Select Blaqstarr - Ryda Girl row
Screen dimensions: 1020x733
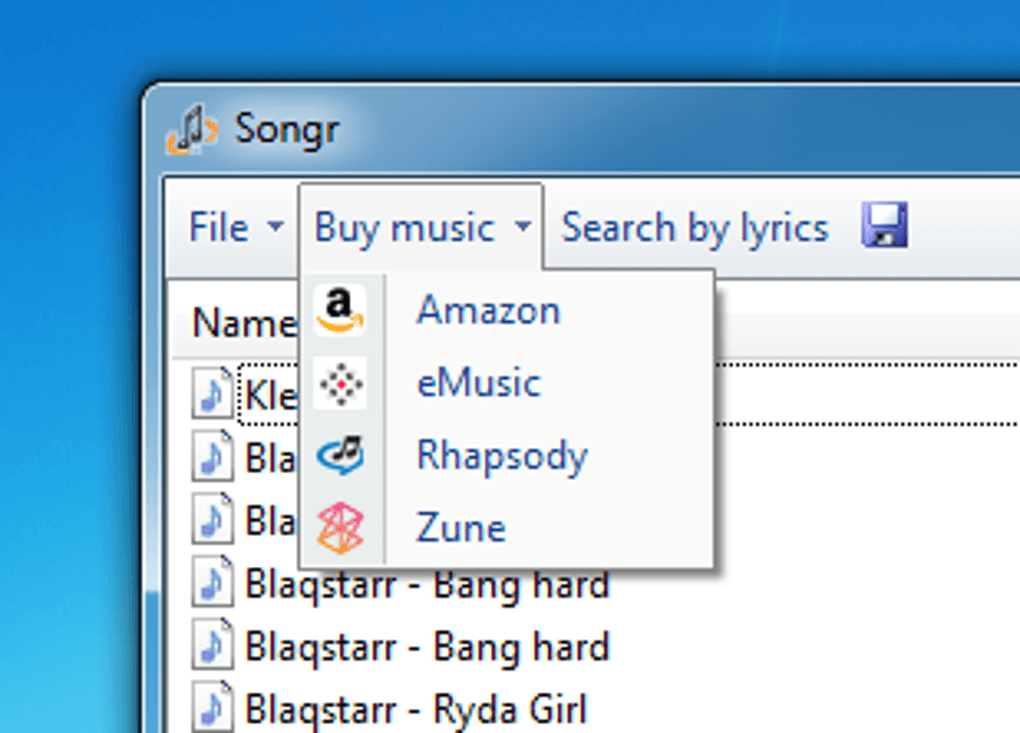(x=416, y=708)
